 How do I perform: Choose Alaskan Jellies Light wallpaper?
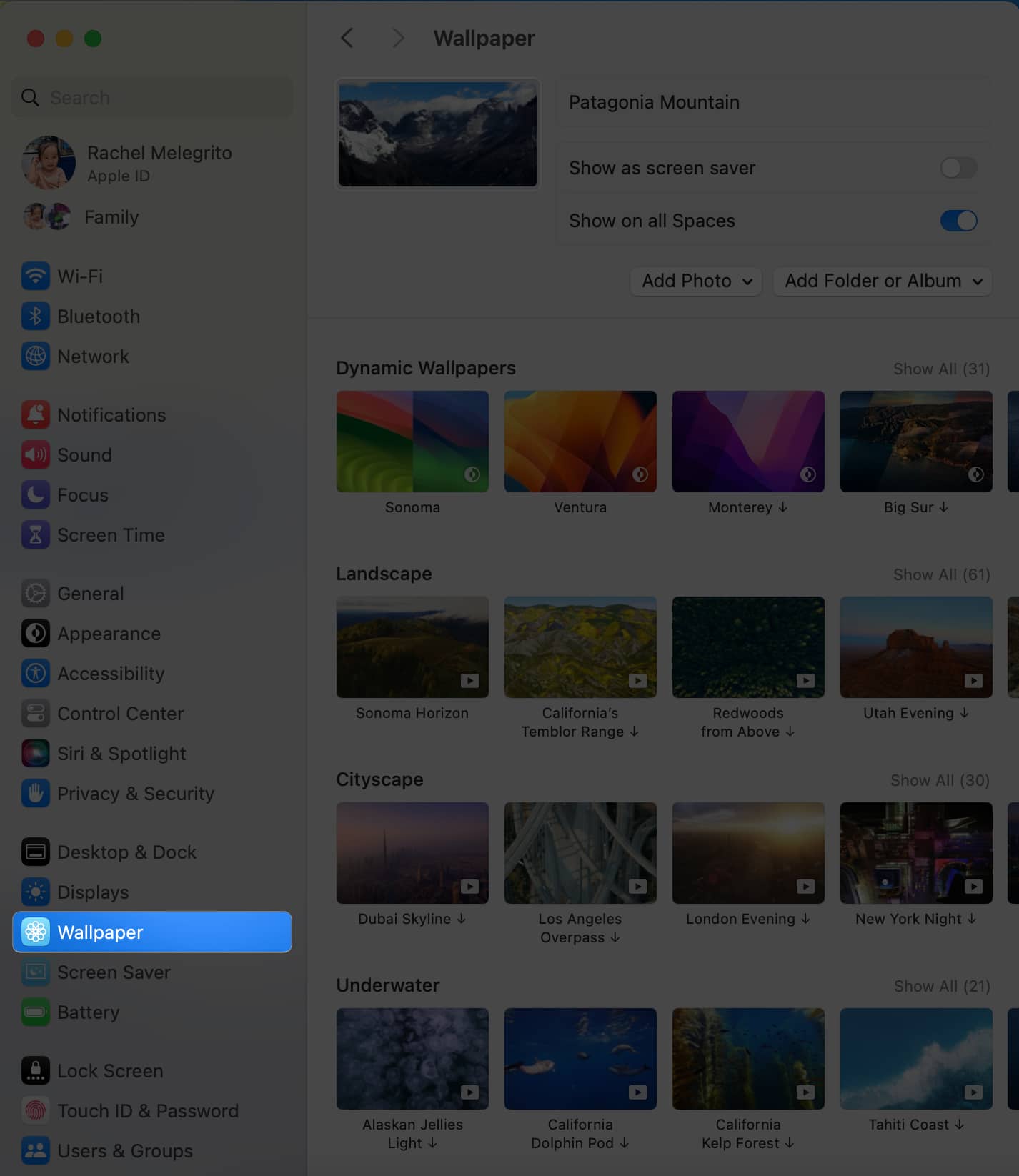tap(412, 1058)
